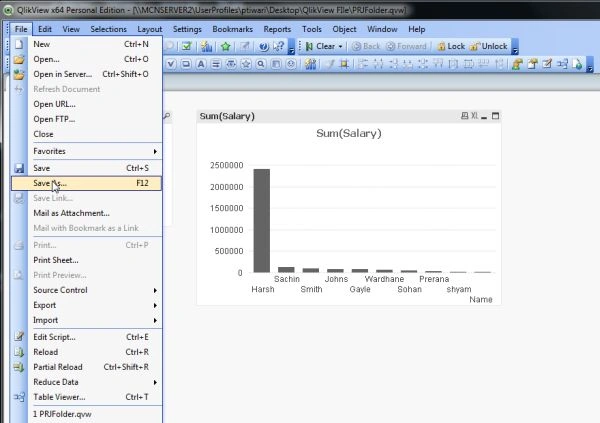Unlock the selections

click(489, 46)
